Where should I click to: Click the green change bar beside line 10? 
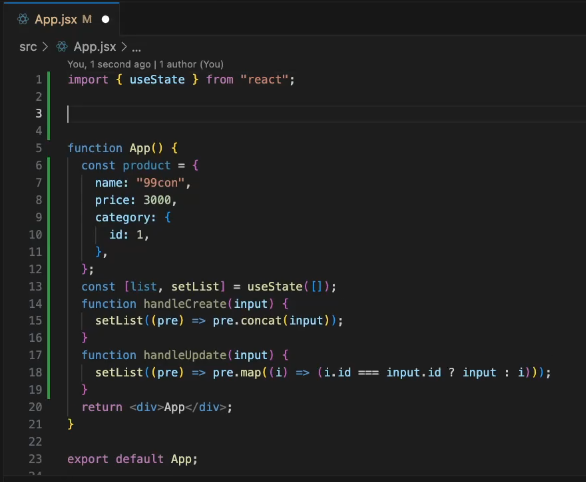click(x=49, y=235)
